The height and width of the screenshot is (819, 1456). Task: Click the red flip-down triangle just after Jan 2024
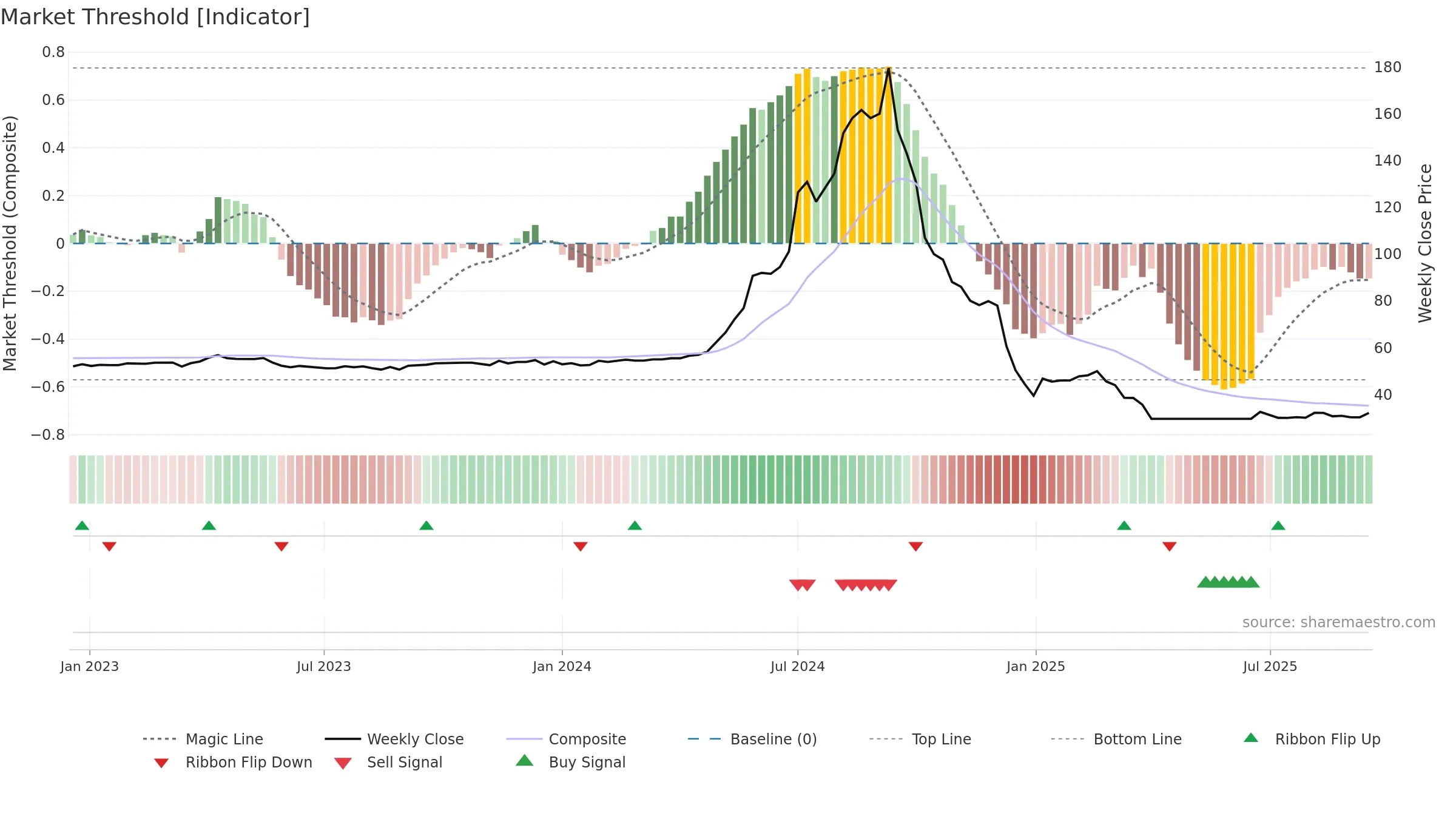581,547
